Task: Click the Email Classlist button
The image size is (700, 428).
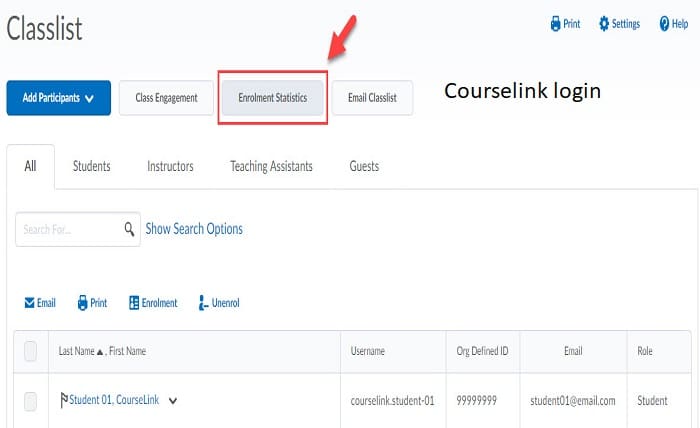Action: [372, 98]
